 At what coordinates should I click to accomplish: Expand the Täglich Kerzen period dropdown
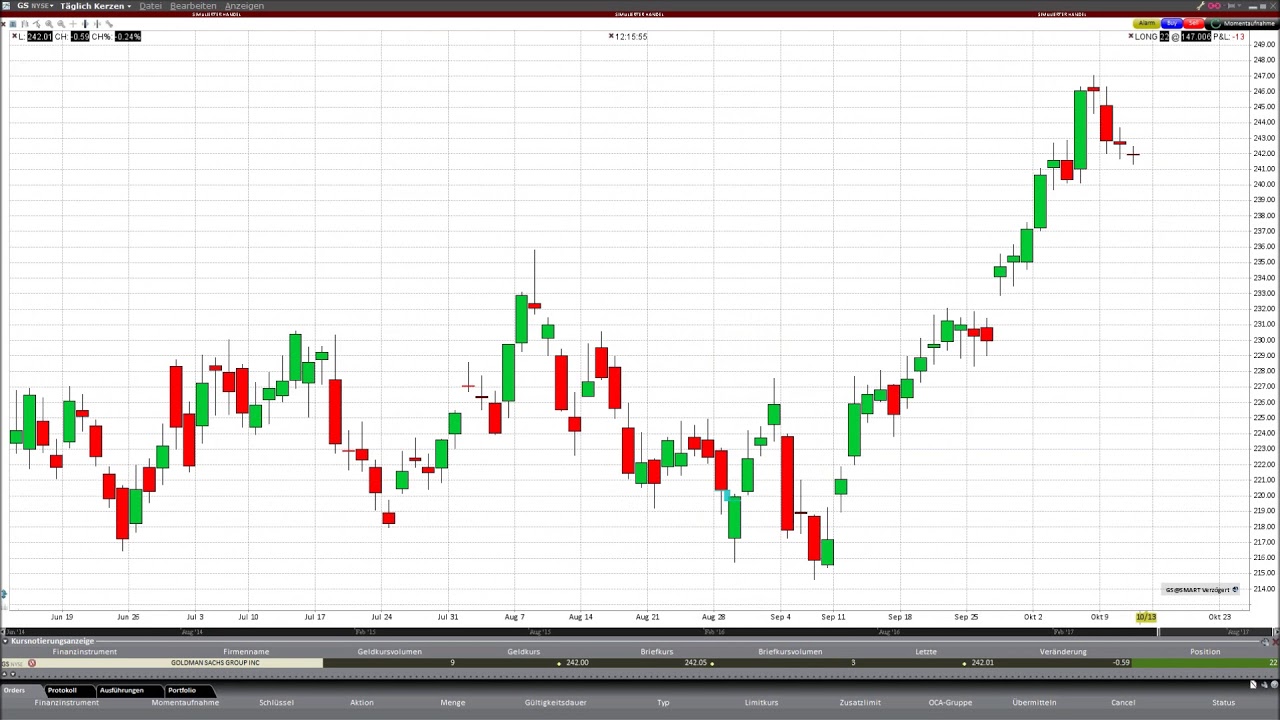click(x=95, y=6)
